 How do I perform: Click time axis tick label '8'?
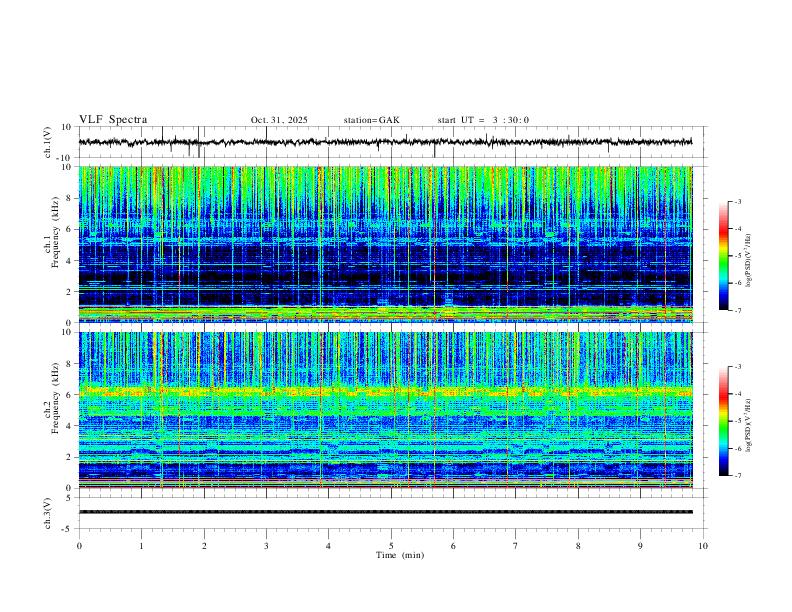click(578, 546)
